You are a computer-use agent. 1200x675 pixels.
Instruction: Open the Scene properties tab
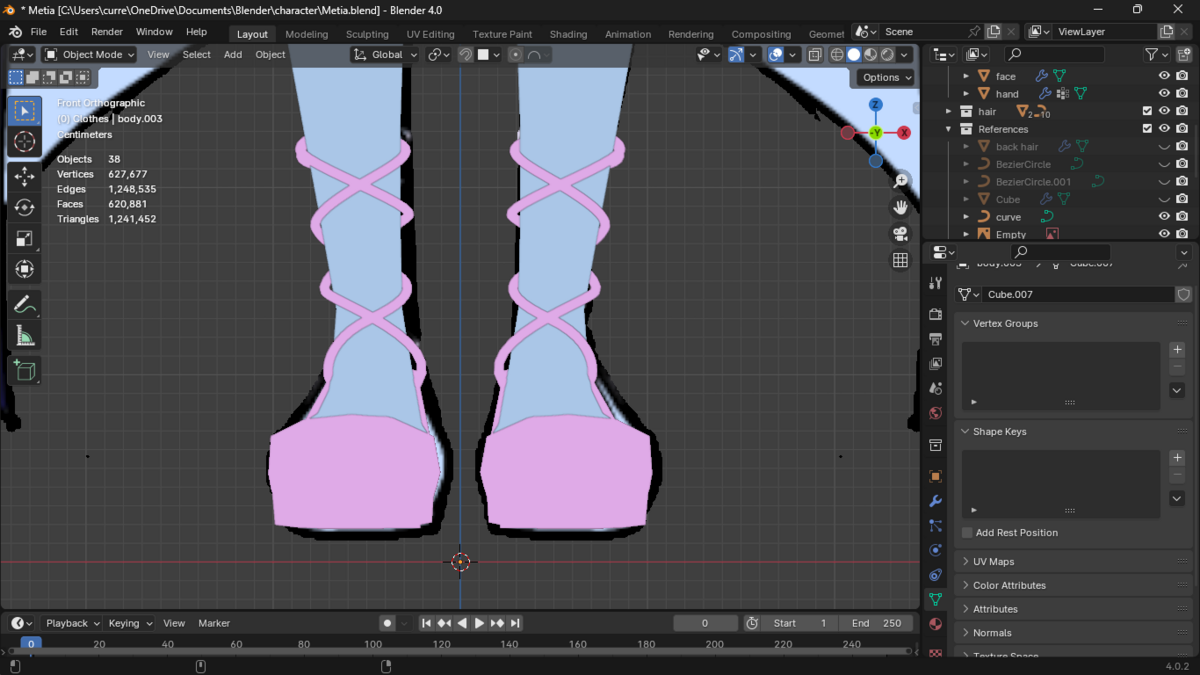click(935, 388)
